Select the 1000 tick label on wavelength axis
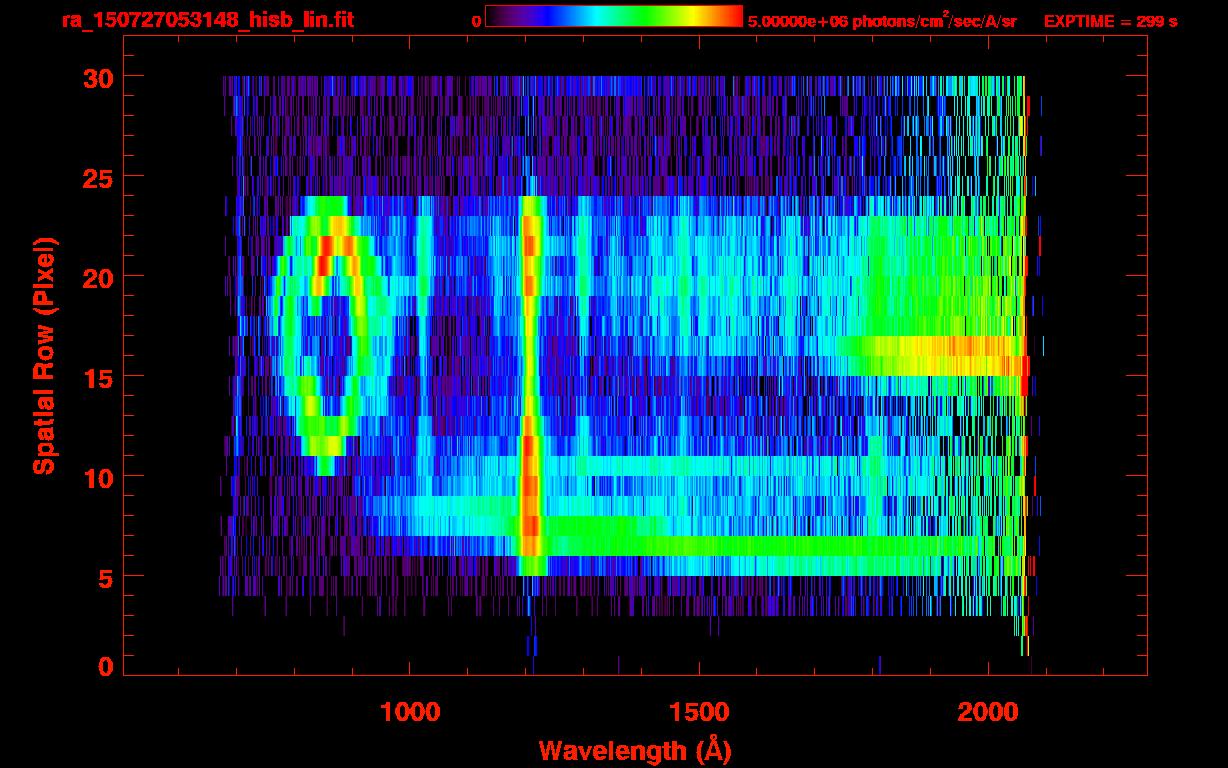 pyautogui.click(x=410, y=712)
